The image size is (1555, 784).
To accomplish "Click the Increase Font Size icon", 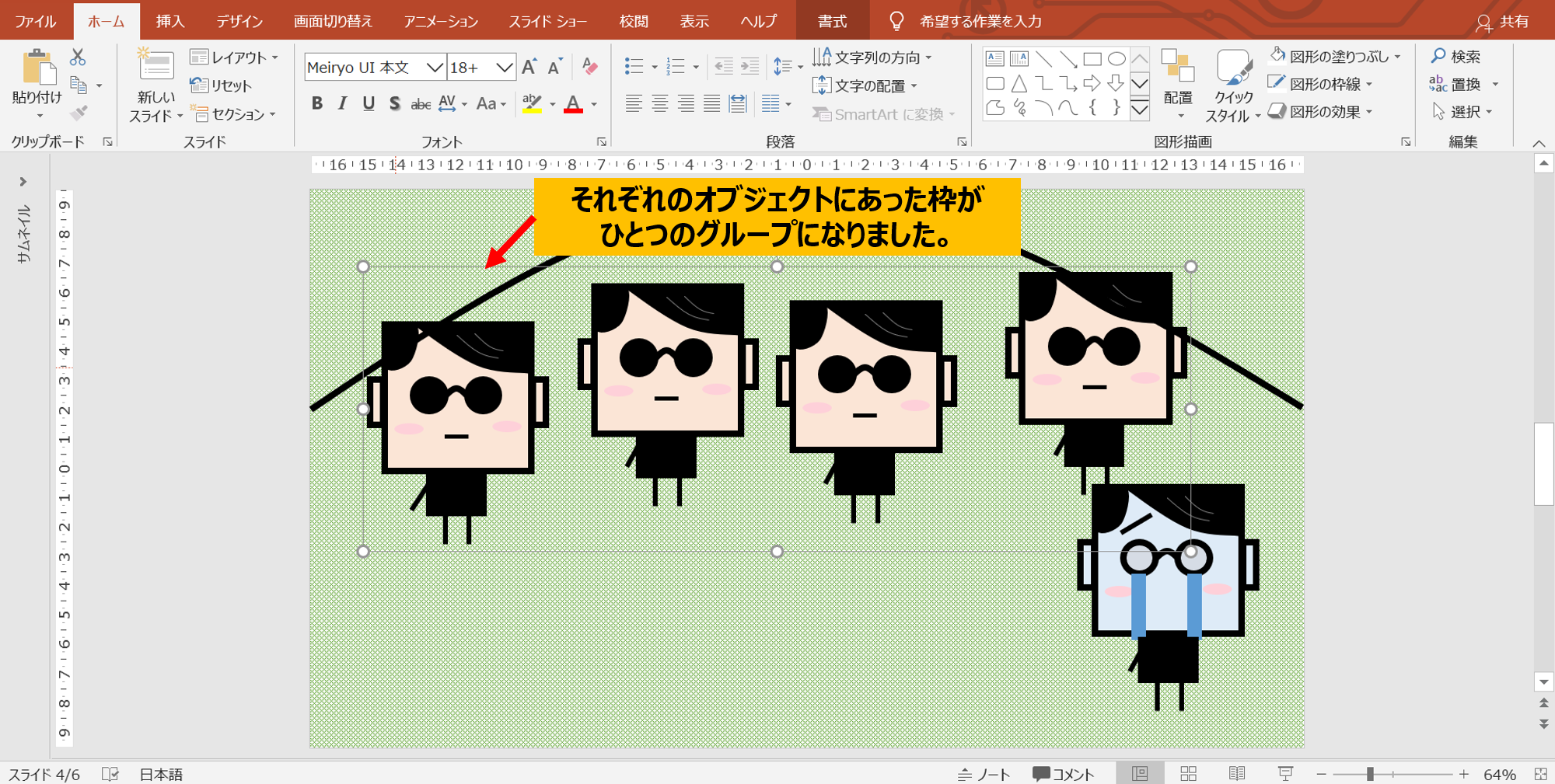I will pyautogui.click(x=529, y=68).
